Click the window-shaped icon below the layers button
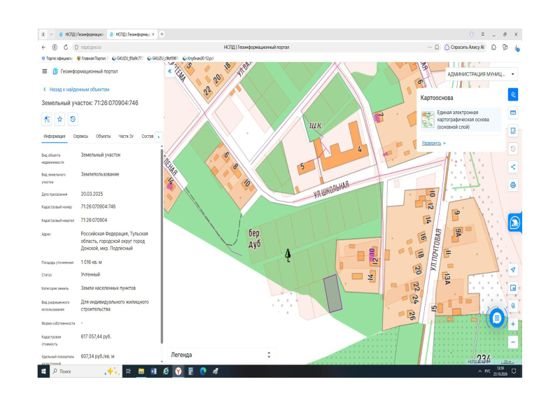Image resolution: width=560 pixels, height=396 pixels. 513,113
